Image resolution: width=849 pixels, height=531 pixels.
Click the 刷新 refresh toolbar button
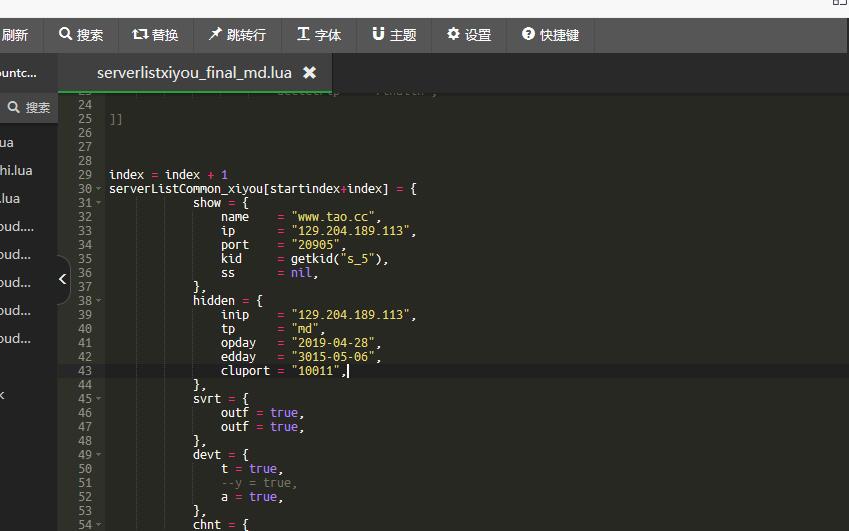[x=15, y=35]
